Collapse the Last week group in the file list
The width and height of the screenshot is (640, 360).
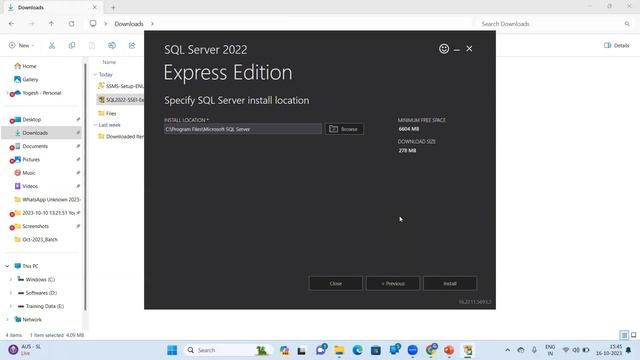pos(95,124)
